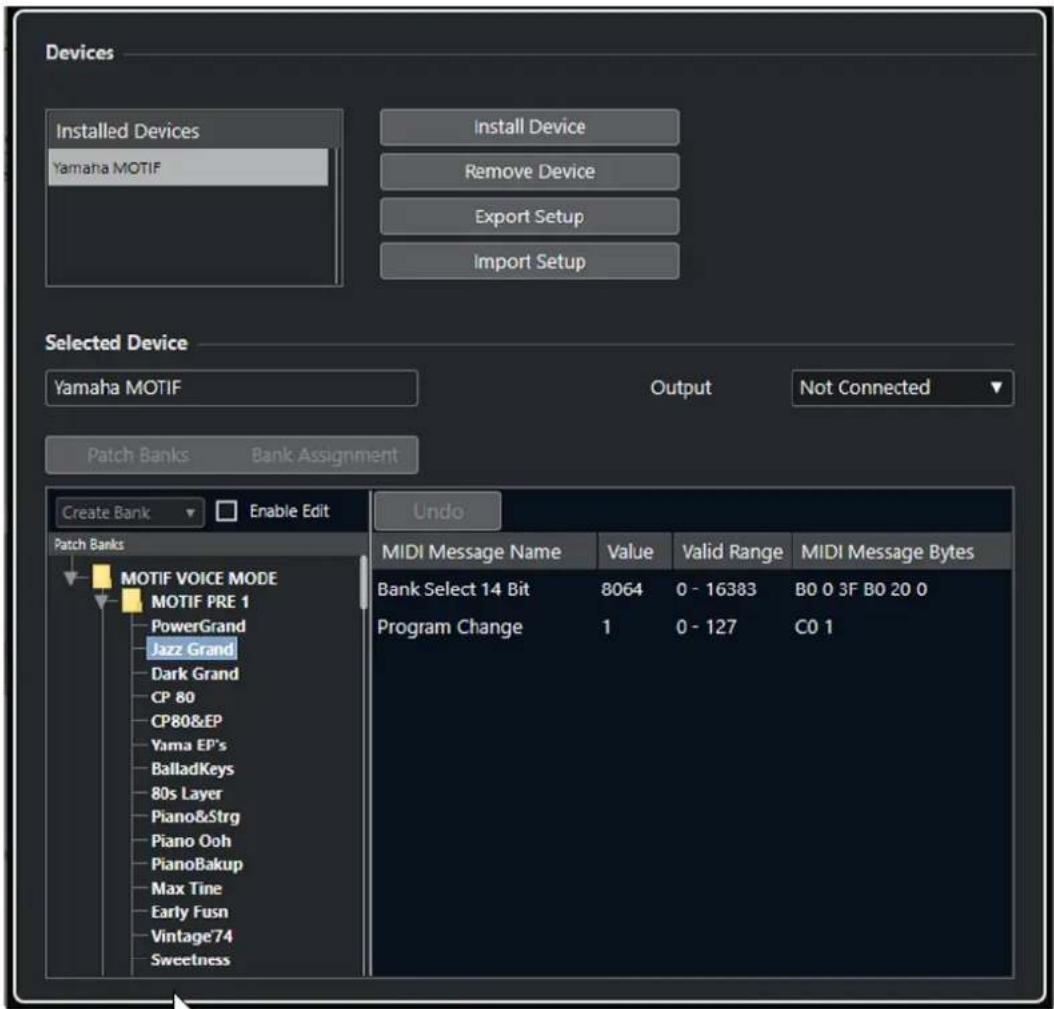Viewport: 1054px width, 1009px height.
Task: Select the 80s Layer patch
Action: point(186,793)
